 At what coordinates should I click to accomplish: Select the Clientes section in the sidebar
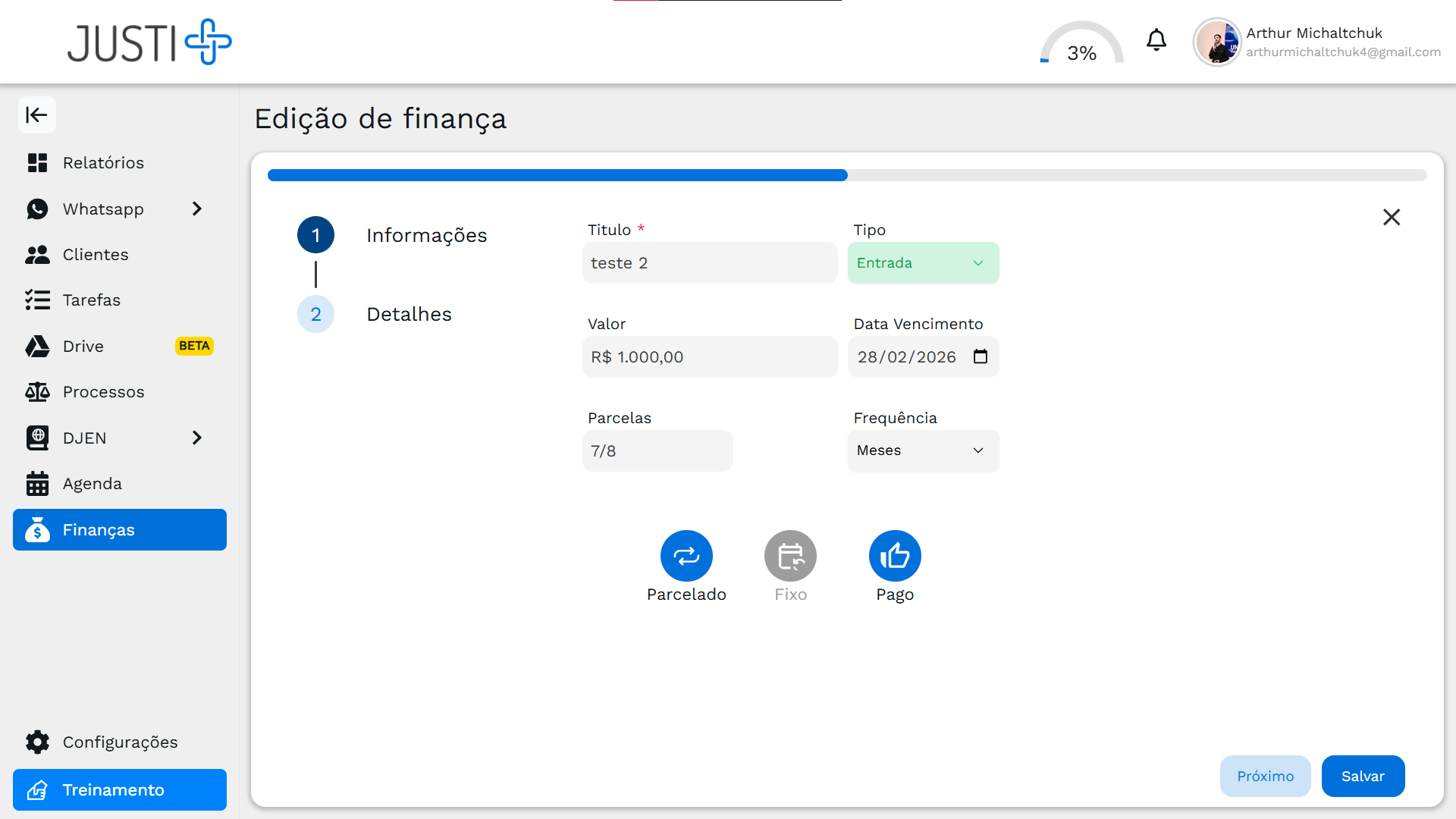[96, 254]
